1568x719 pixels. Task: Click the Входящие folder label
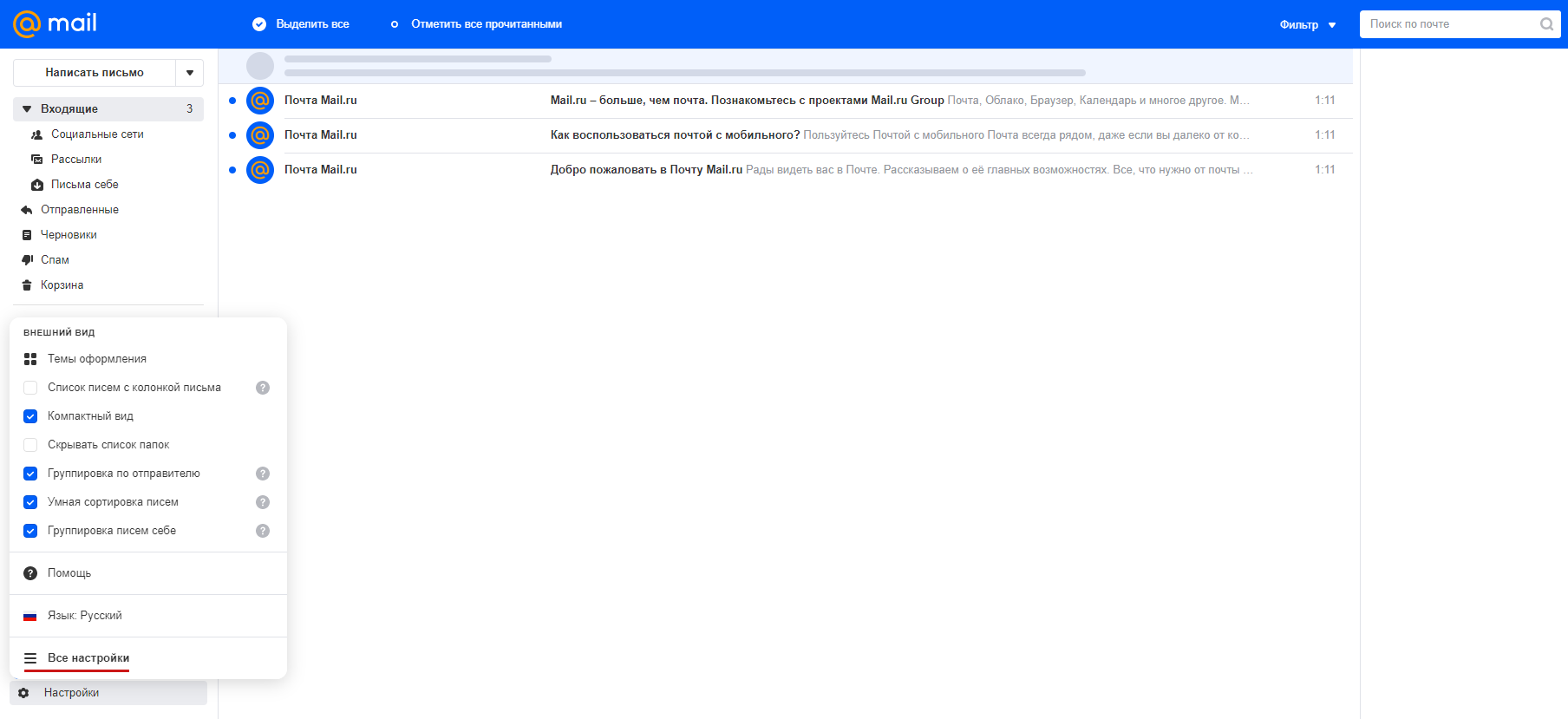tap(69, 109)
